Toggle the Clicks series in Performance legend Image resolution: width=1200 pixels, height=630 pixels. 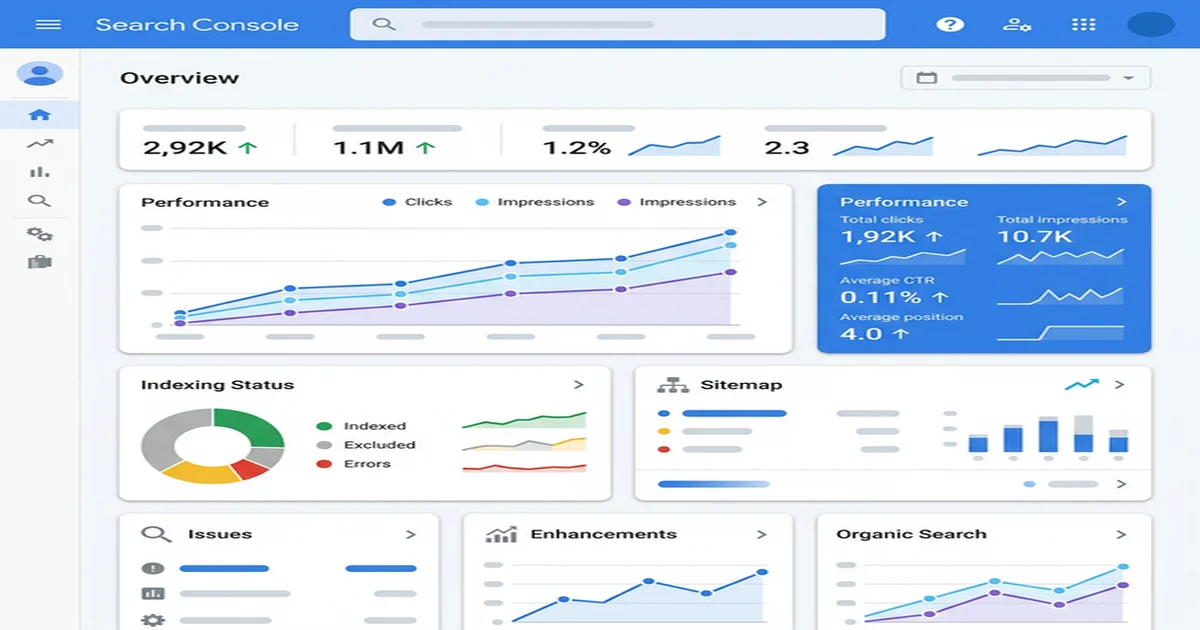point(417,202)
